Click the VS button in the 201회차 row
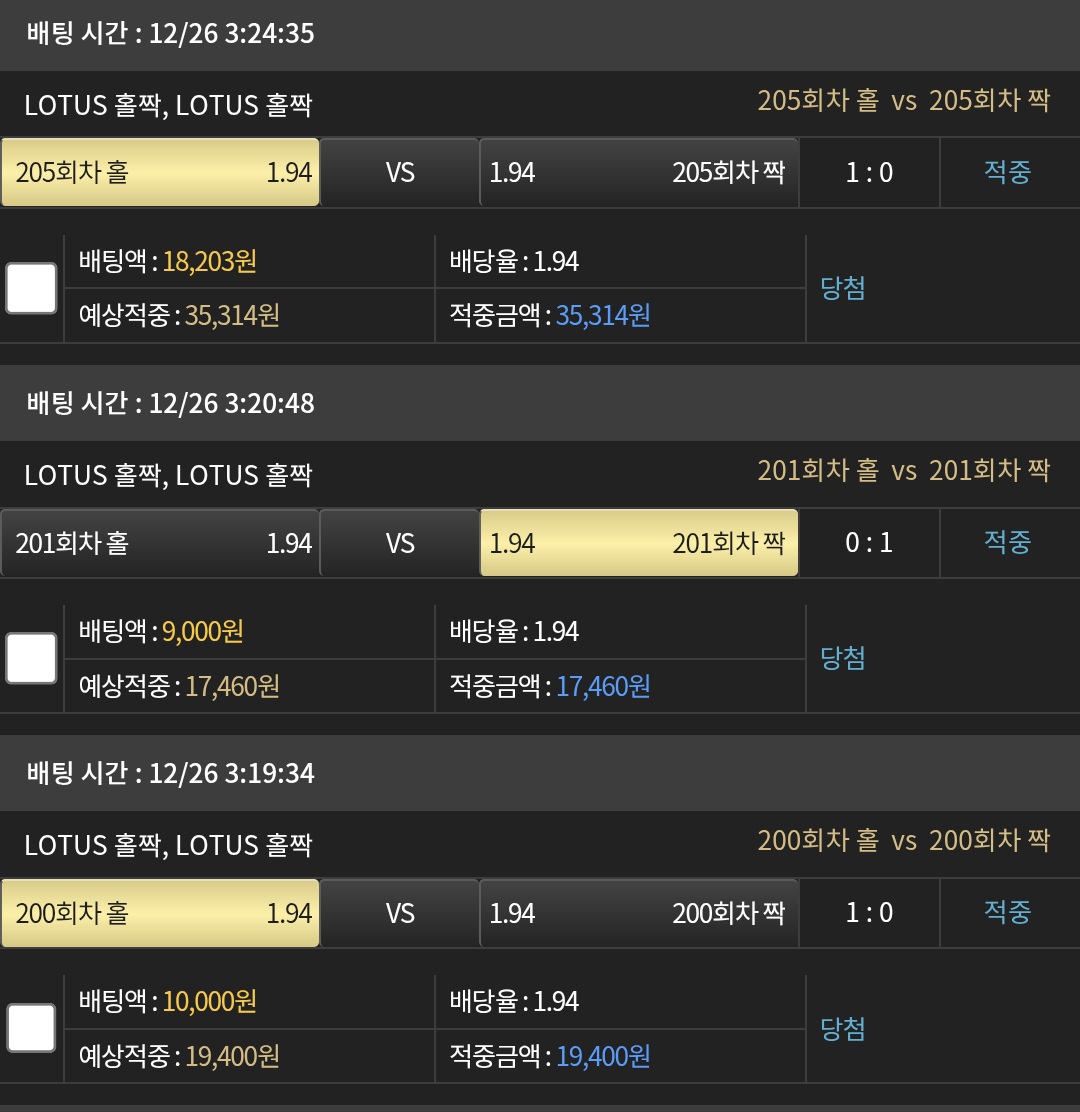Viewport: 1080px width, 1112px height. click(400, 542)
